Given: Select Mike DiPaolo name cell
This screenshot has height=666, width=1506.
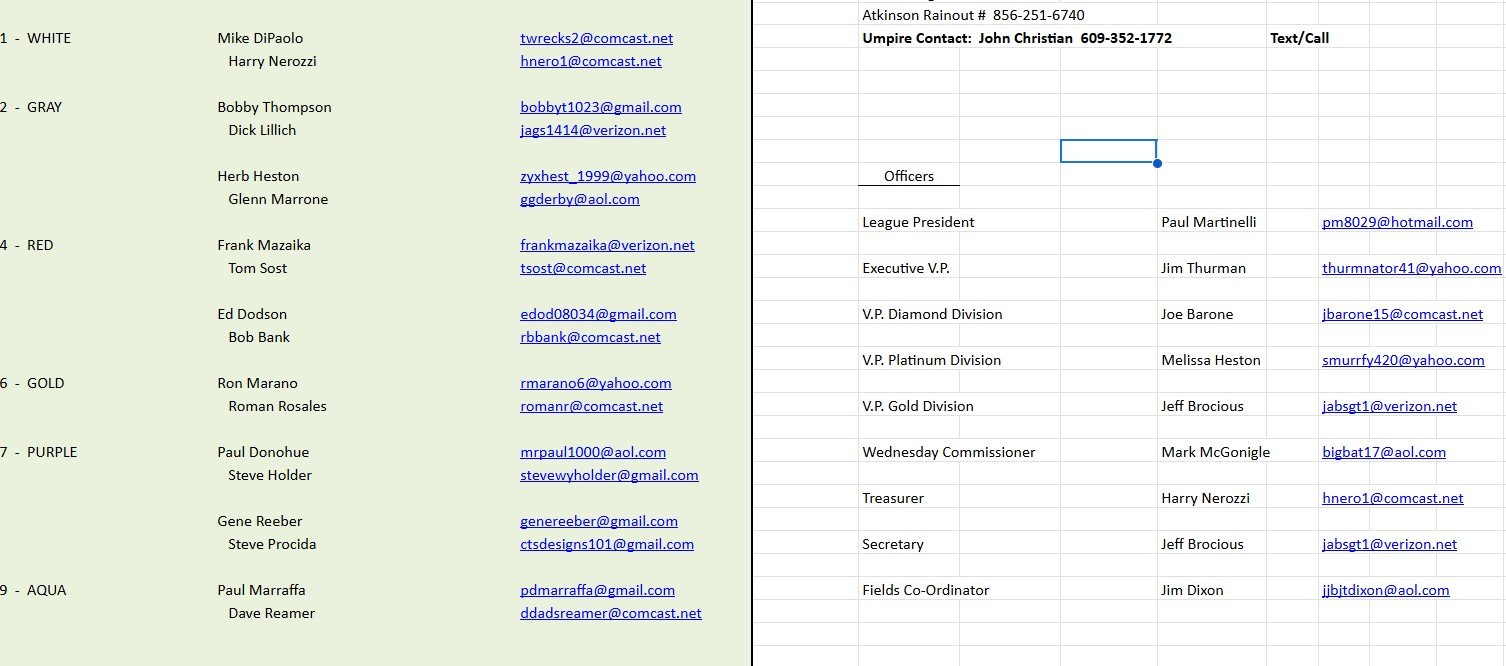Looking at the screenshot, I should pyautogui.click(x=260, y=38).
